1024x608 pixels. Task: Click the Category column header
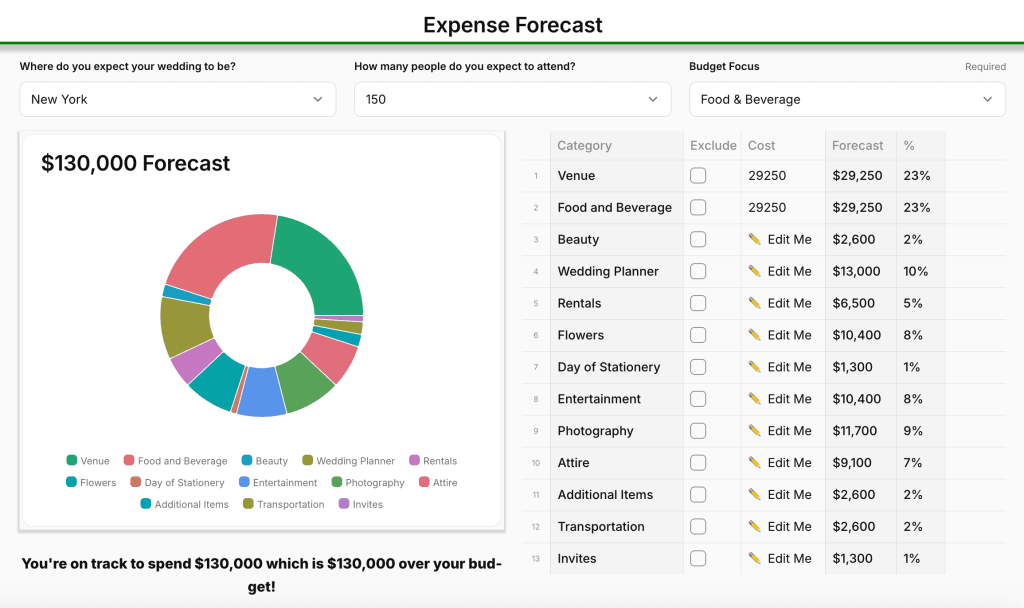click(x=584, y=145)
